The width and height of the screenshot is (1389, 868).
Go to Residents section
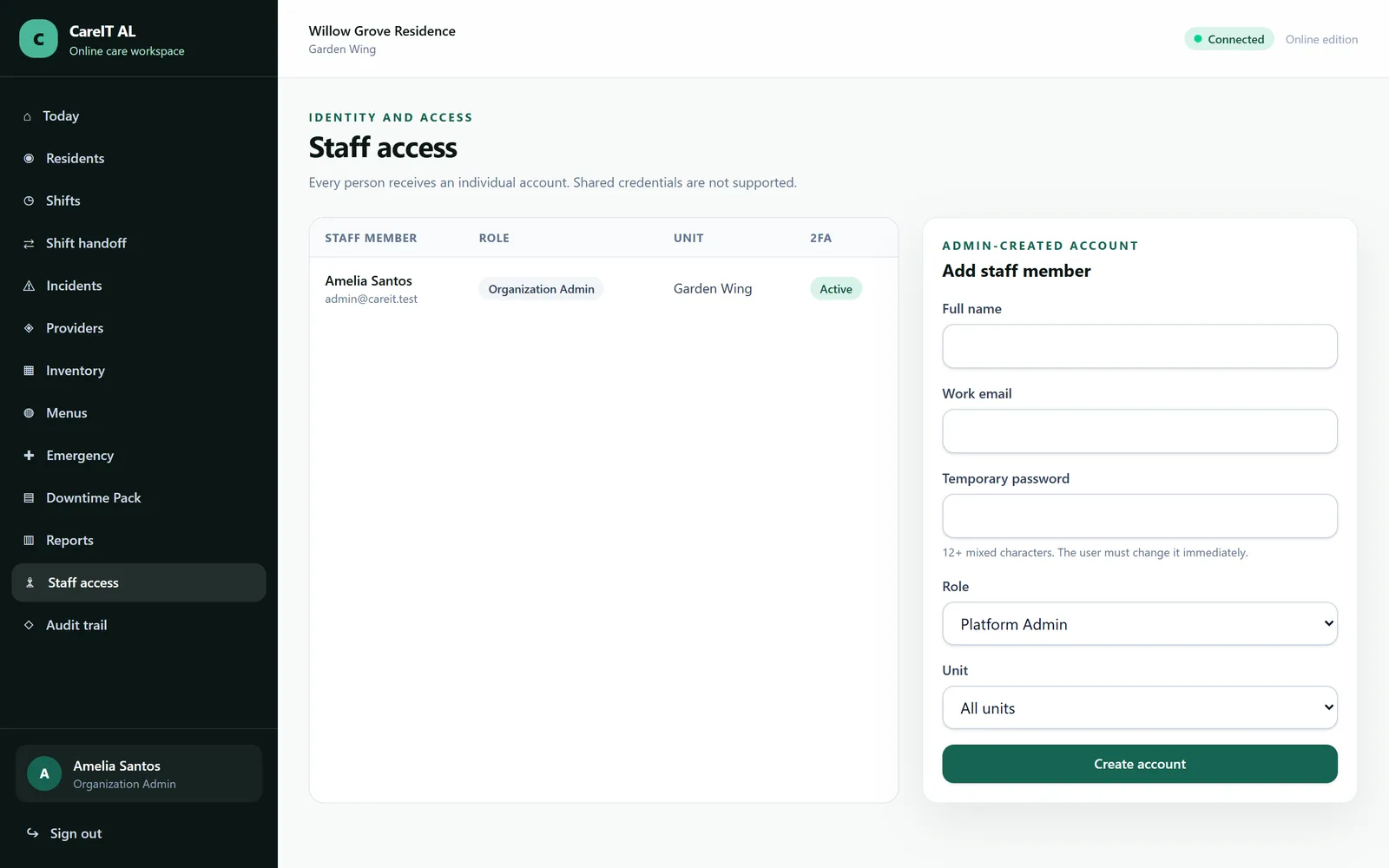click(x=139, y=158)
